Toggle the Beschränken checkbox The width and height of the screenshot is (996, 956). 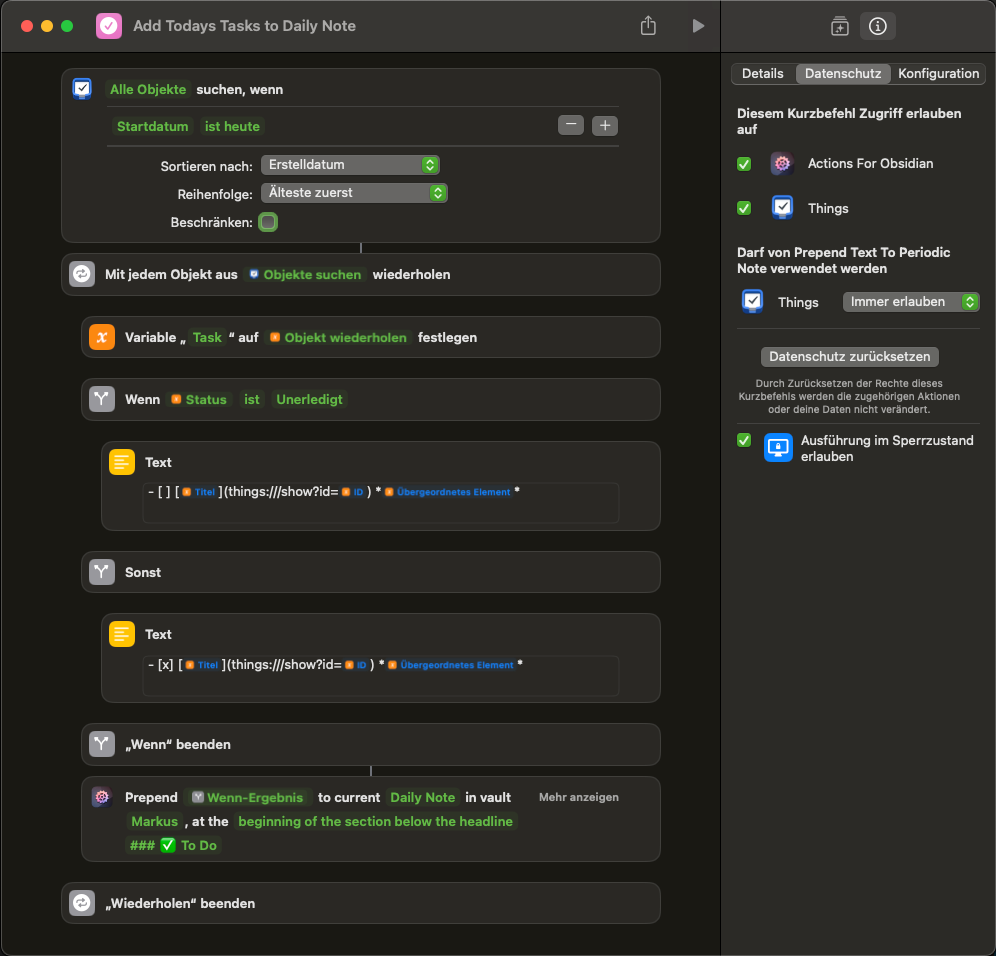coord(268,222)
